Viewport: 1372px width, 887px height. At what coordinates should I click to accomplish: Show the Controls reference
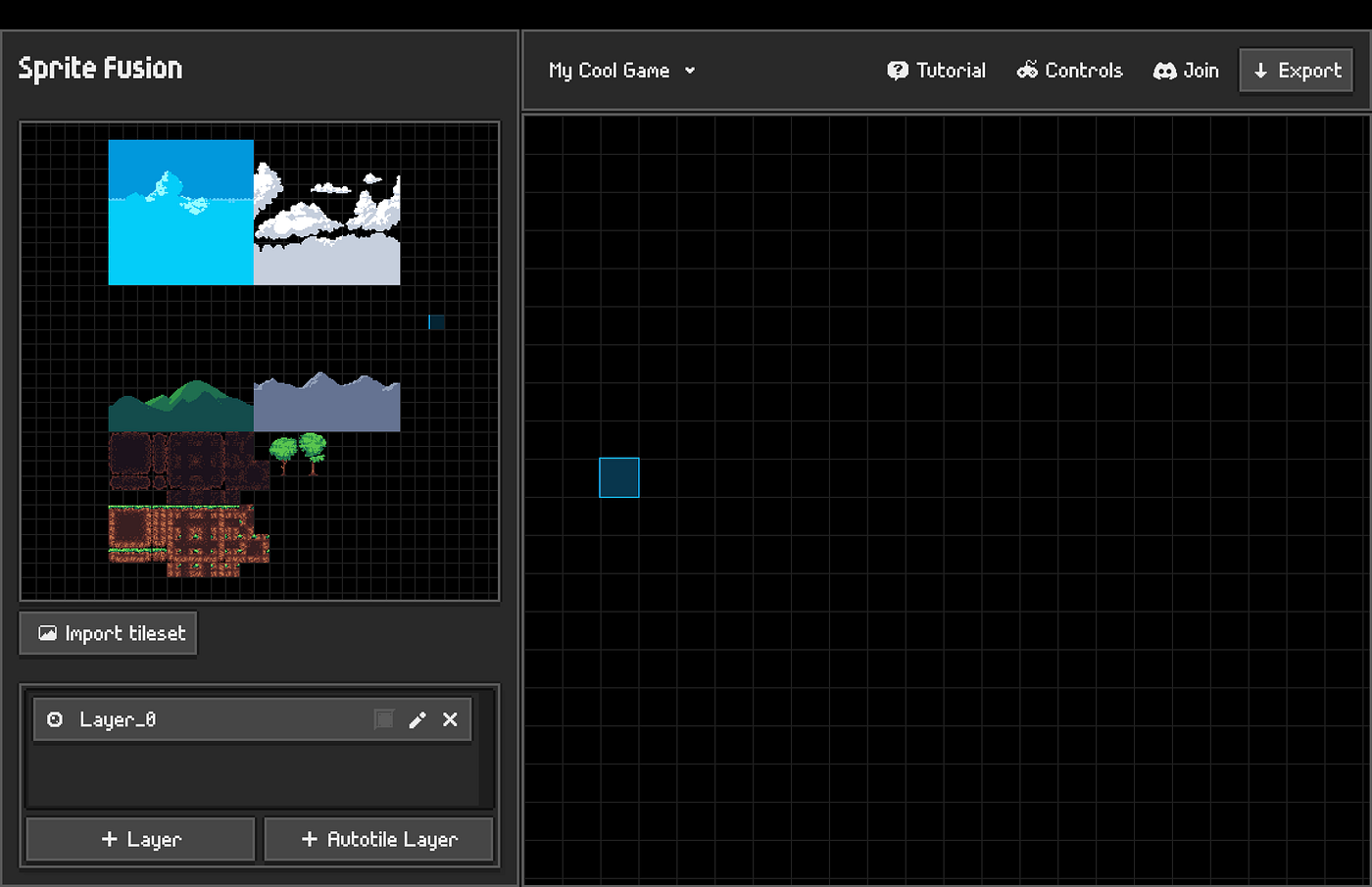[1069, 71]
